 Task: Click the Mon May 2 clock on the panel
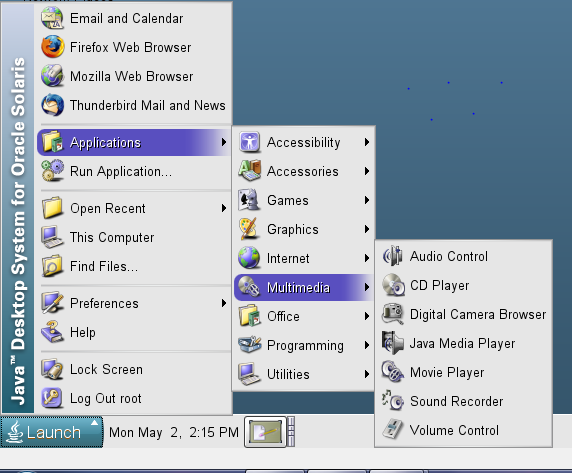tap(174, 433)
